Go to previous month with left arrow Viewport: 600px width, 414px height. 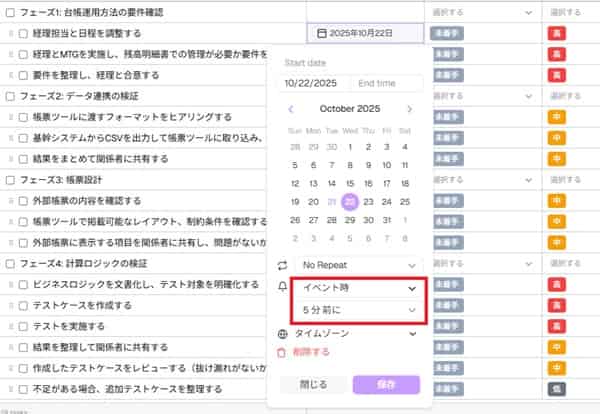tap(290, 109)
